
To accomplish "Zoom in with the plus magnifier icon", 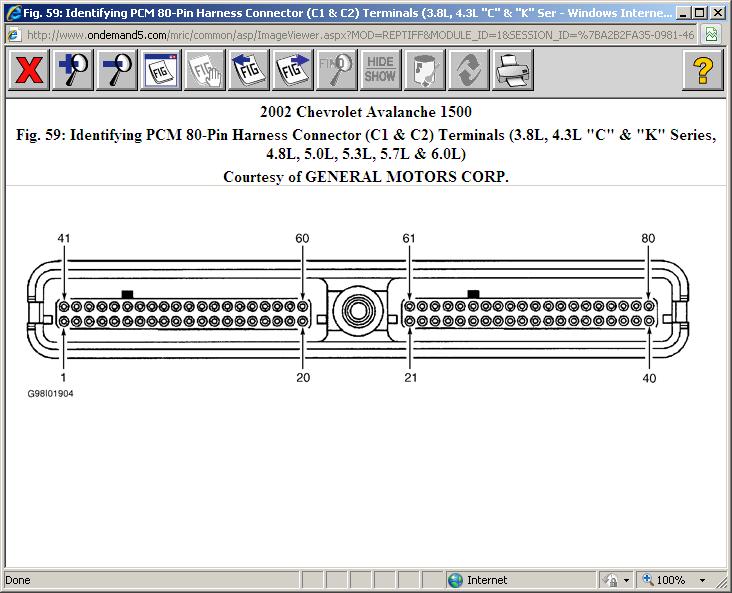I will 73,70.
